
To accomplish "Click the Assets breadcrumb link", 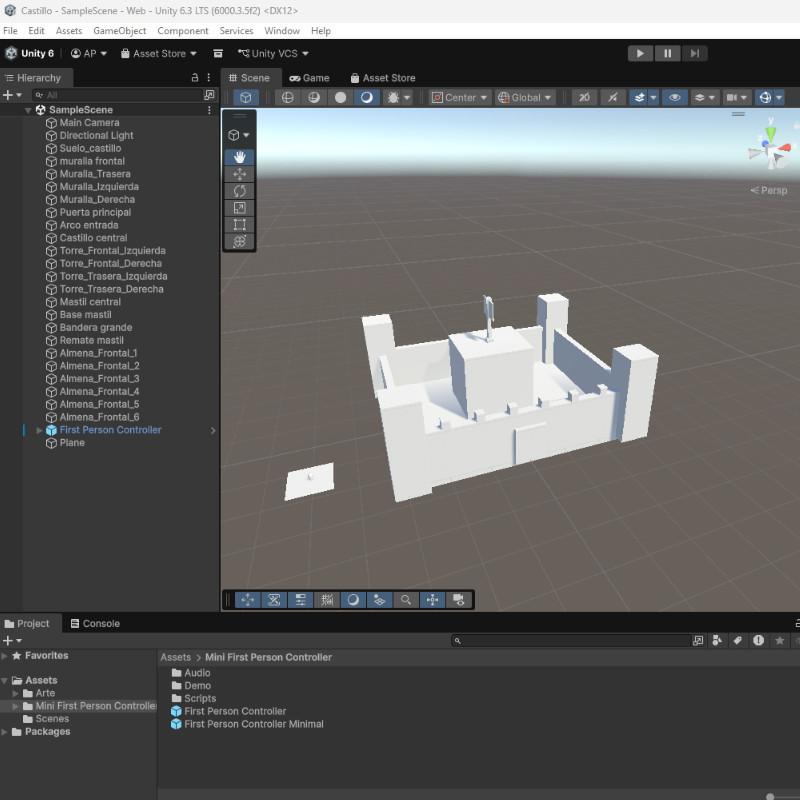I will (175, 657).
